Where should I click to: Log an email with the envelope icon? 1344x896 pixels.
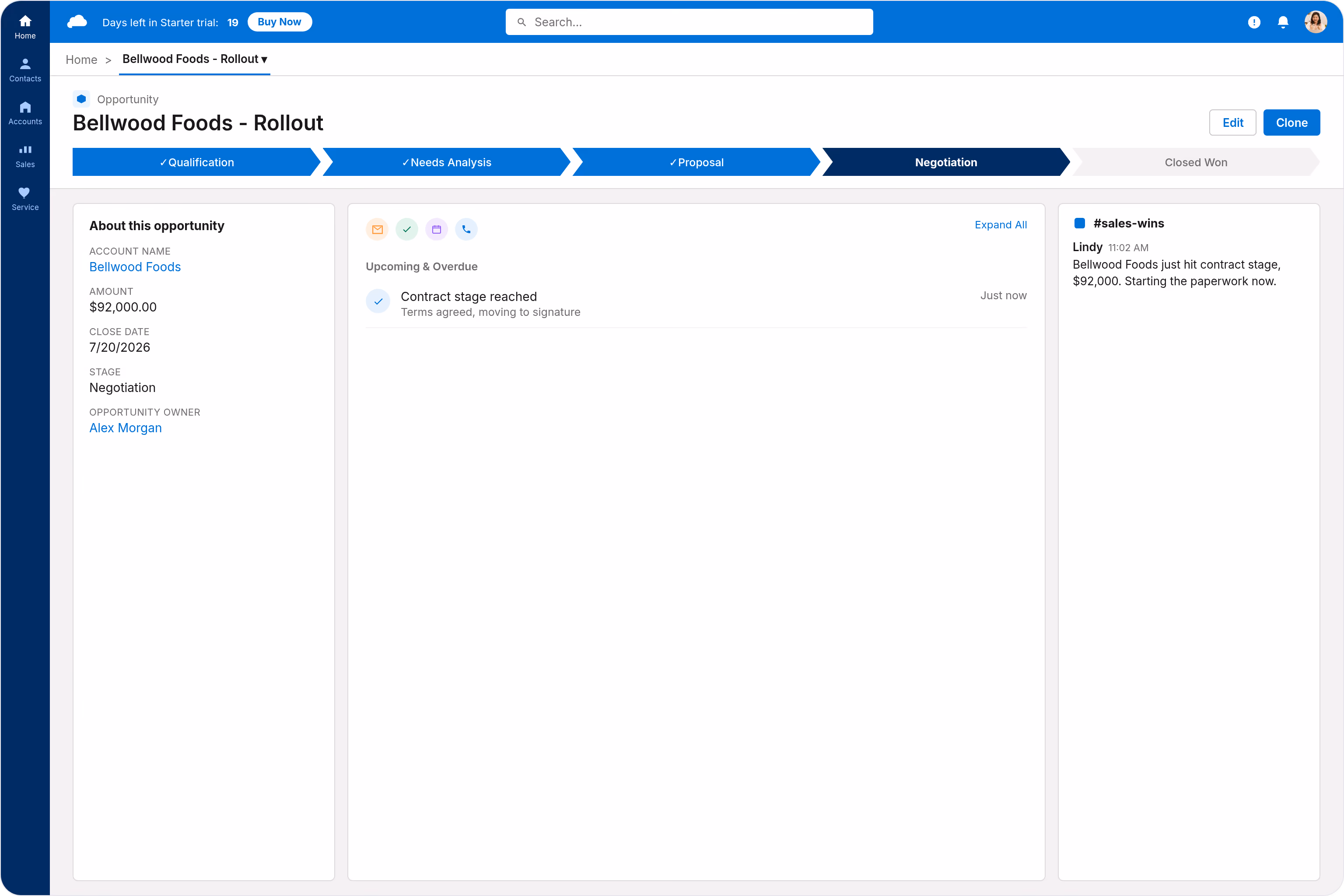[377, 229]
